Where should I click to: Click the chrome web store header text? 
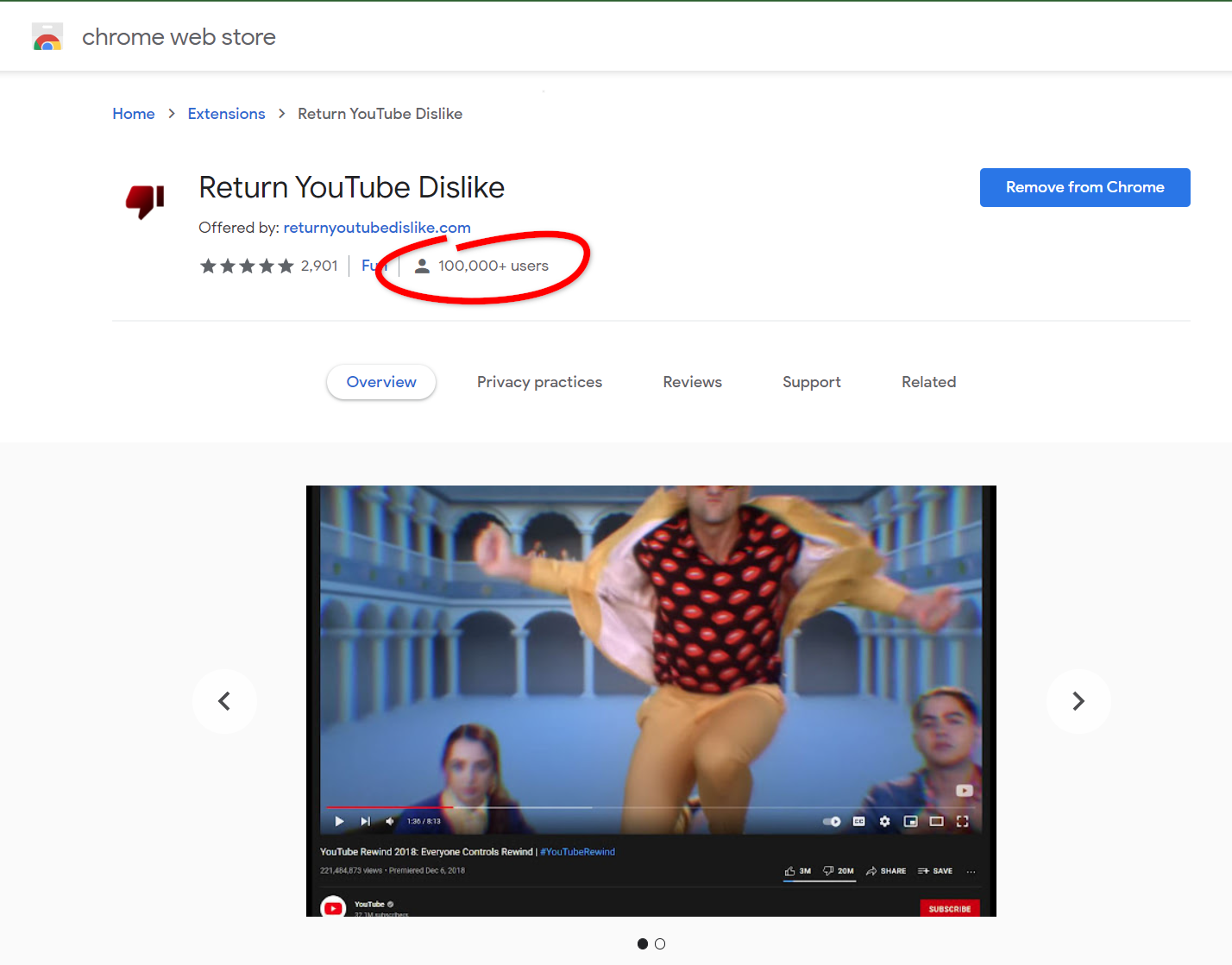[x=179, y=37]
